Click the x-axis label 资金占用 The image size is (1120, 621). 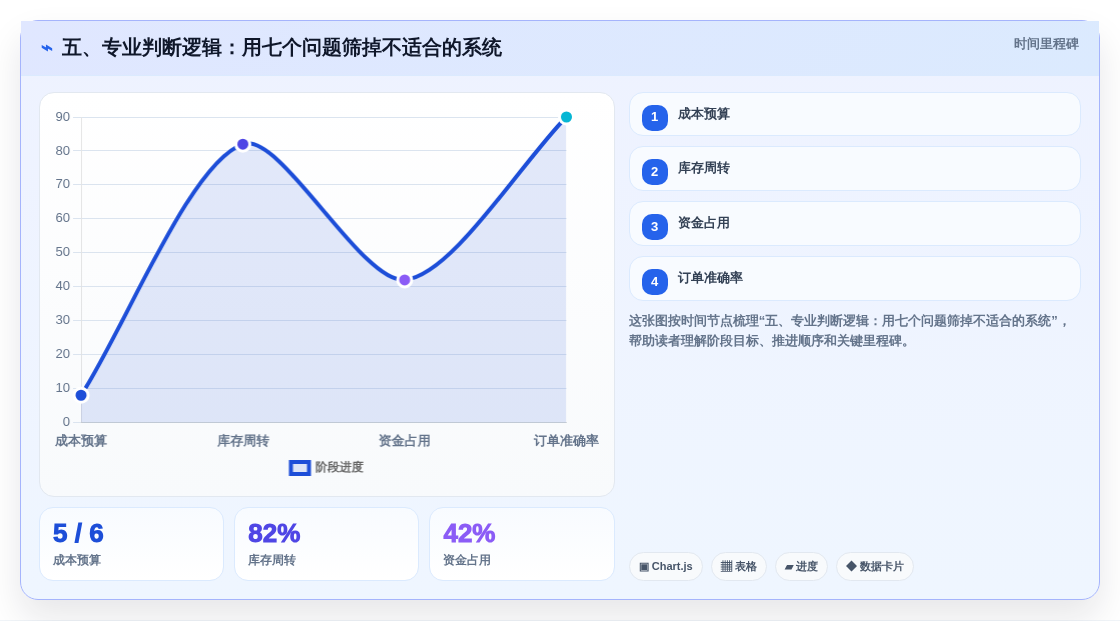tap(404, 441)
